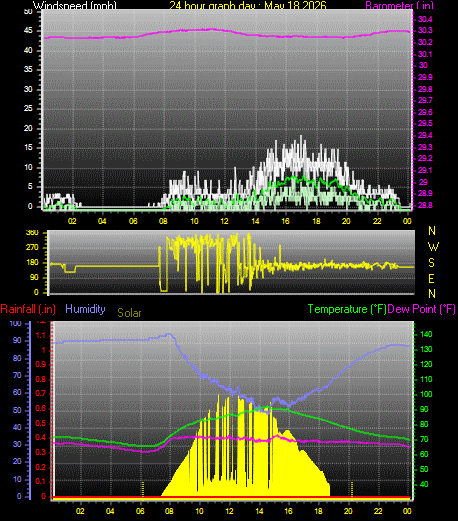Click the S compass direction label
458x521 pixels.
pos(431,263)
